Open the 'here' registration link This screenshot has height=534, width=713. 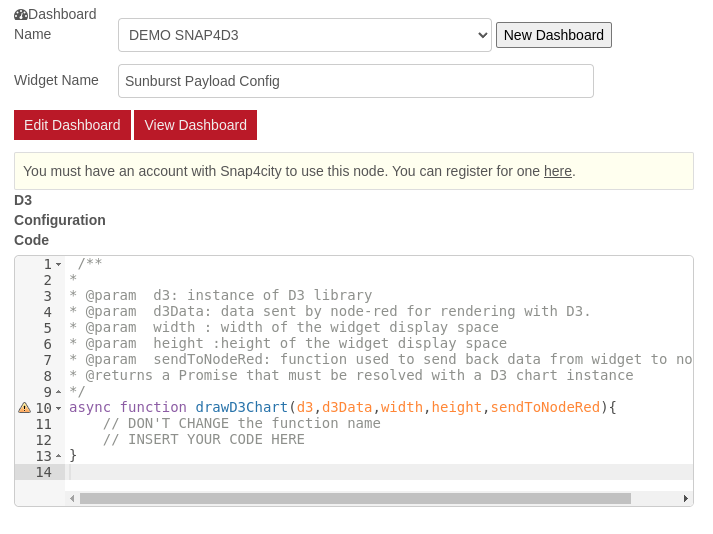click(557, 171)
